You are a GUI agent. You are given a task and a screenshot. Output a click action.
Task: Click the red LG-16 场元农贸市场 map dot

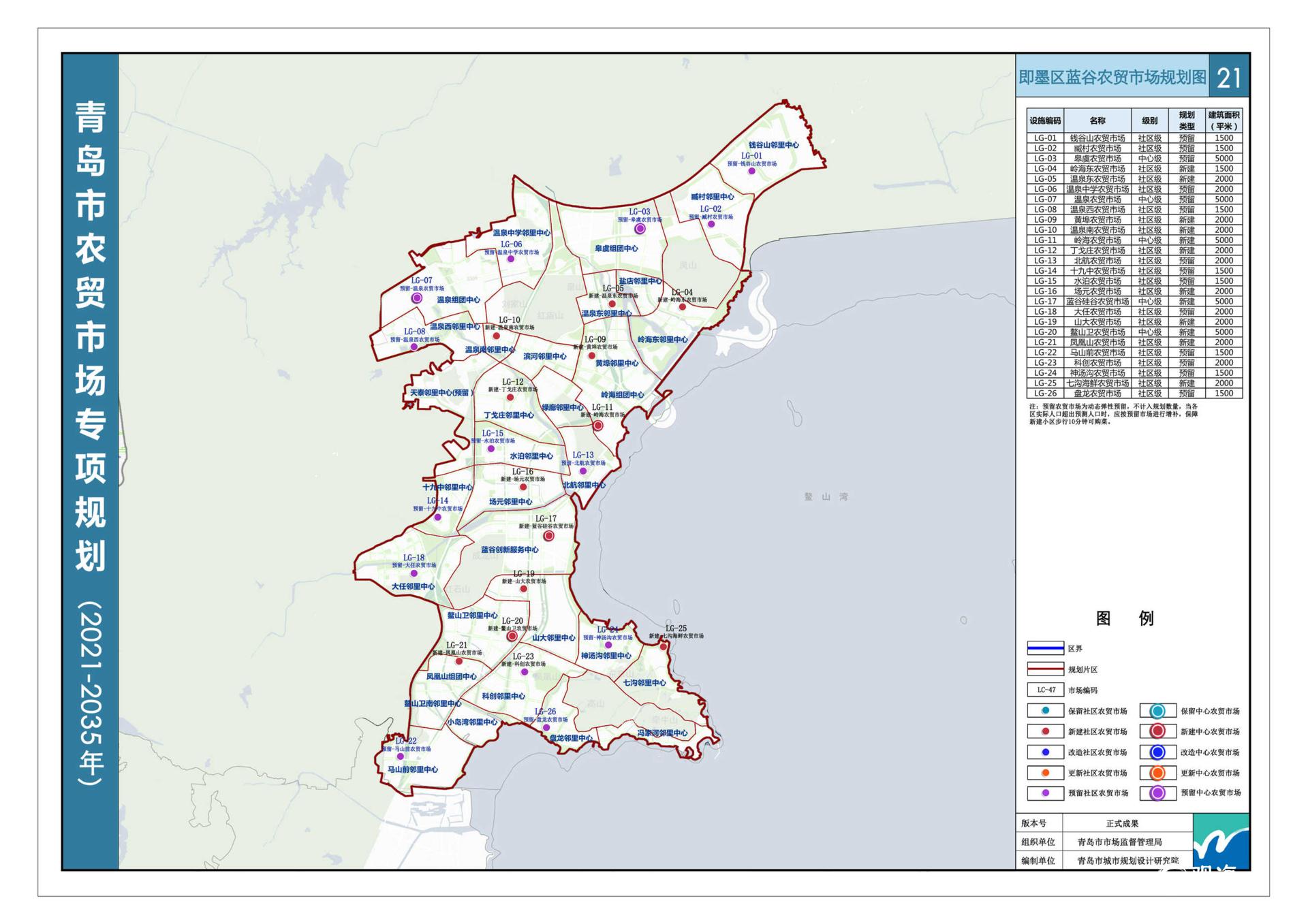tap(523, 488)
